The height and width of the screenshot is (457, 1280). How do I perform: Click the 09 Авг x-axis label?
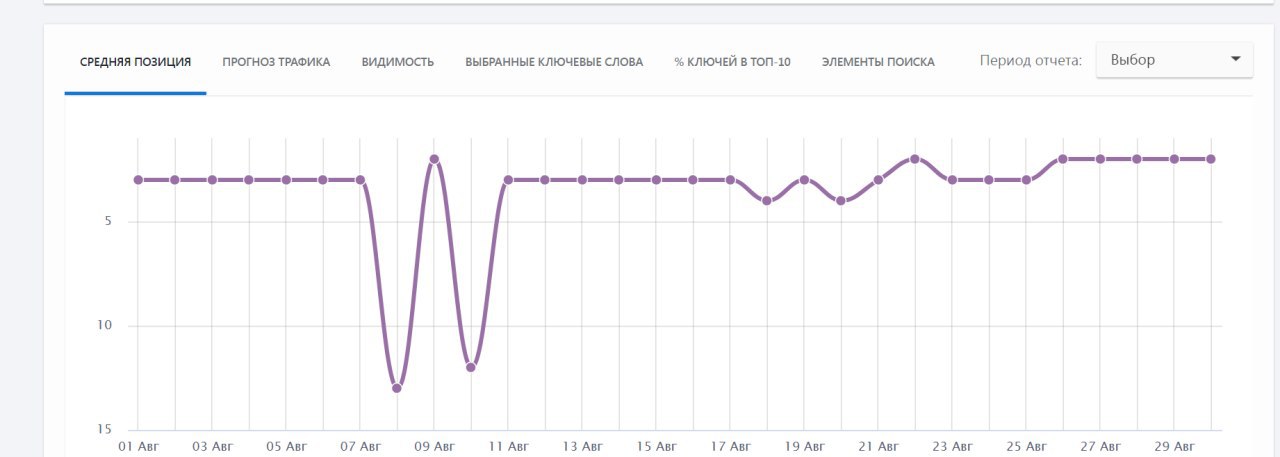click(x=434, y=446)
